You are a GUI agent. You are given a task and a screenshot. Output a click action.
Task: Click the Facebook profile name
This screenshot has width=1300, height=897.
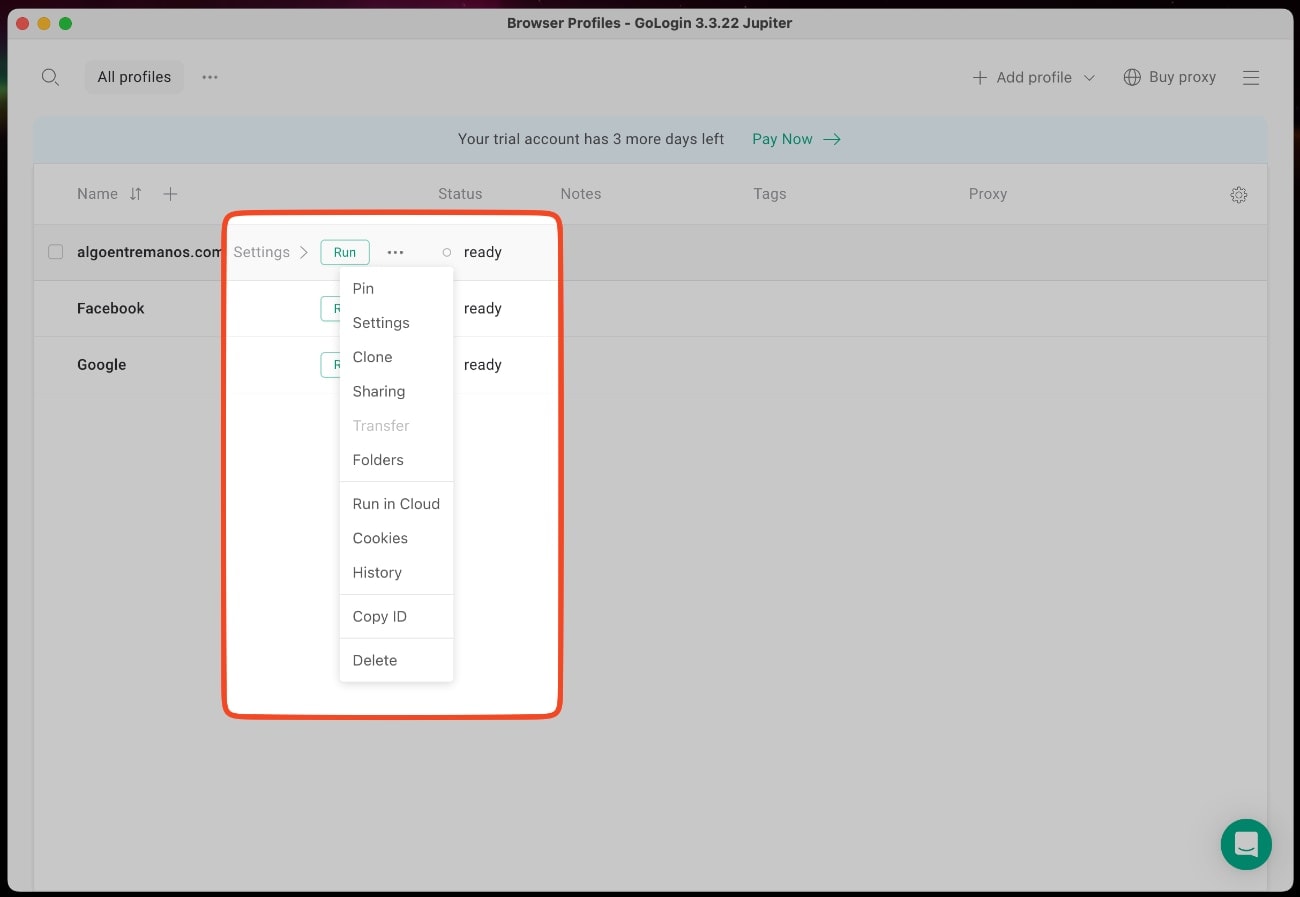(x=111, y=308)
